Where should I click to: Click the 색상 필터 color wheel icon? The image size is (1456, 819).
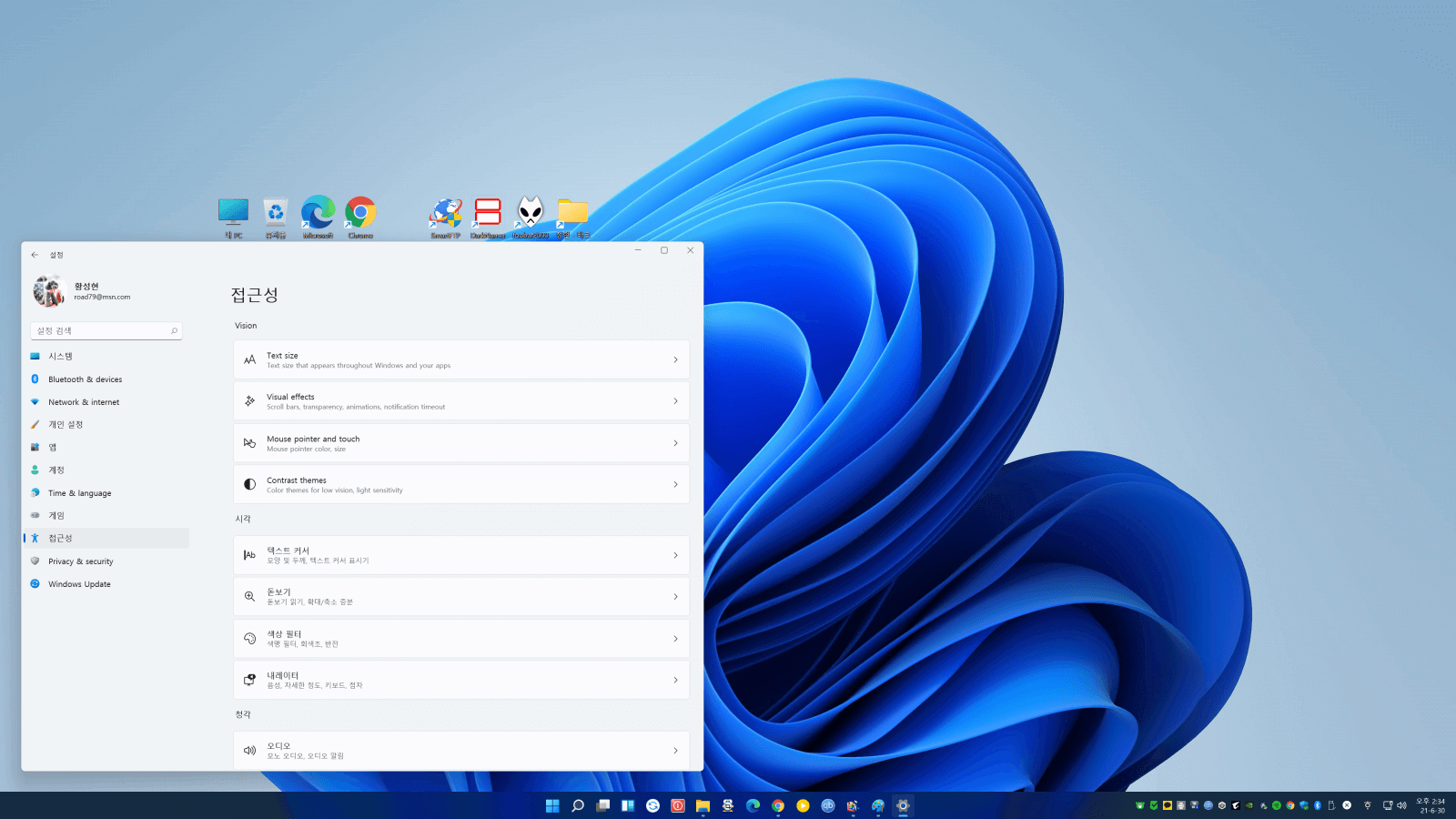click(249, 639)
